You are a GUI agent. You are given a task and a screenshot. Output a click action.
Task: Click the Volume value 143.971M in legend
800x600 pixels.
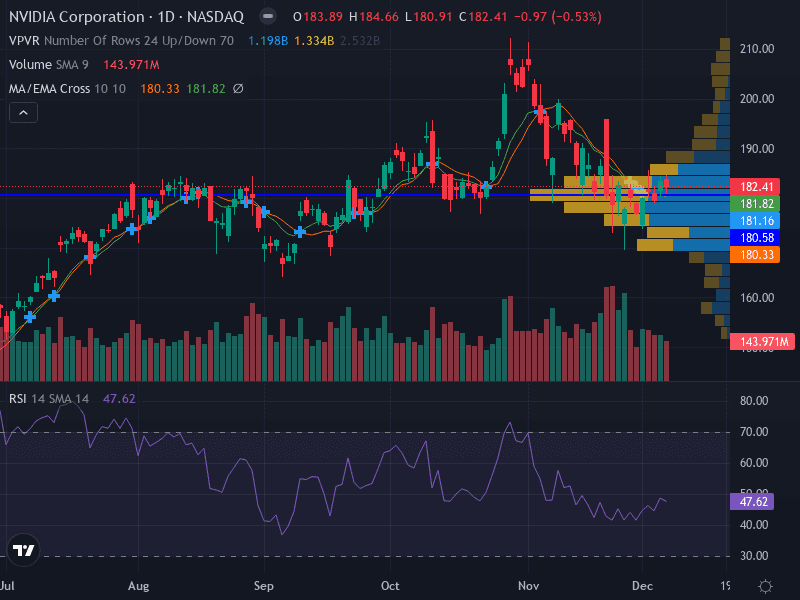click(131, 65)
